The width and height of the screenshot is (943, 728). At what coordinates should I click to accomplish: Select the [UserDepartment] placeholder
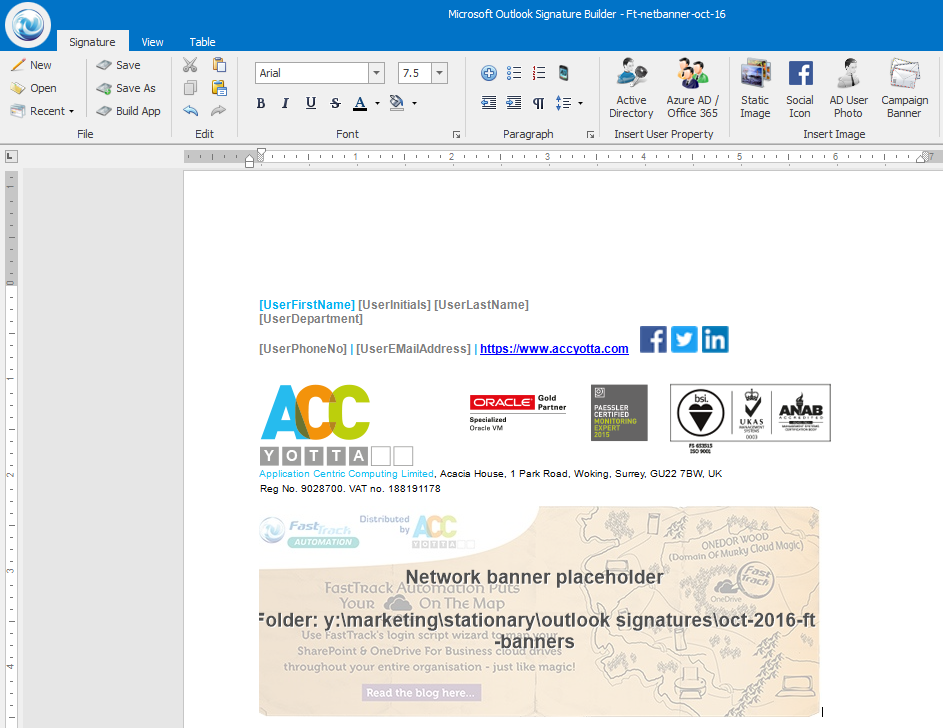click(311, 319)
